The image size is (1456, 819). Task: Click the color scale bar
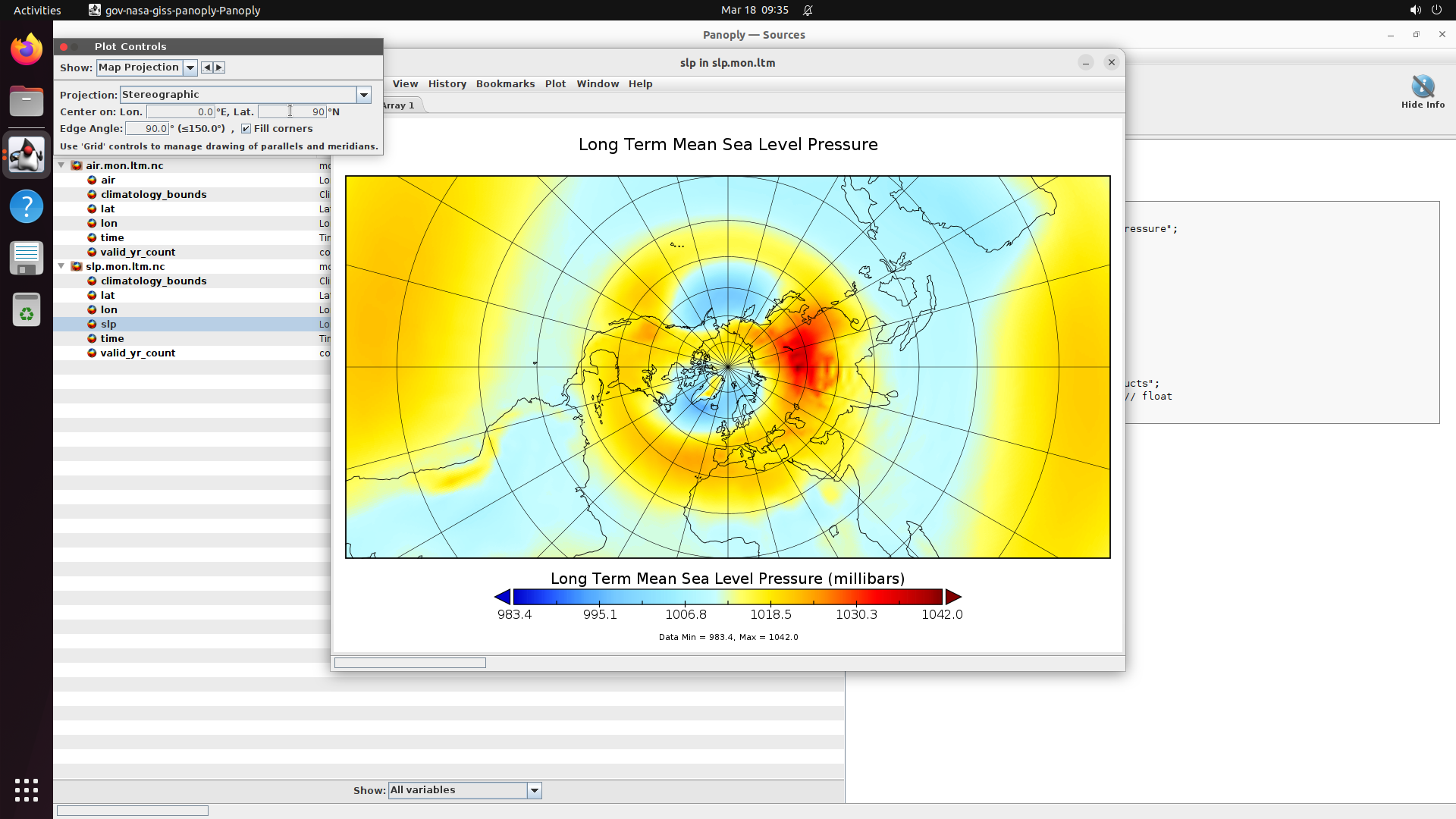pyautogui.click(x=727, y=597)
